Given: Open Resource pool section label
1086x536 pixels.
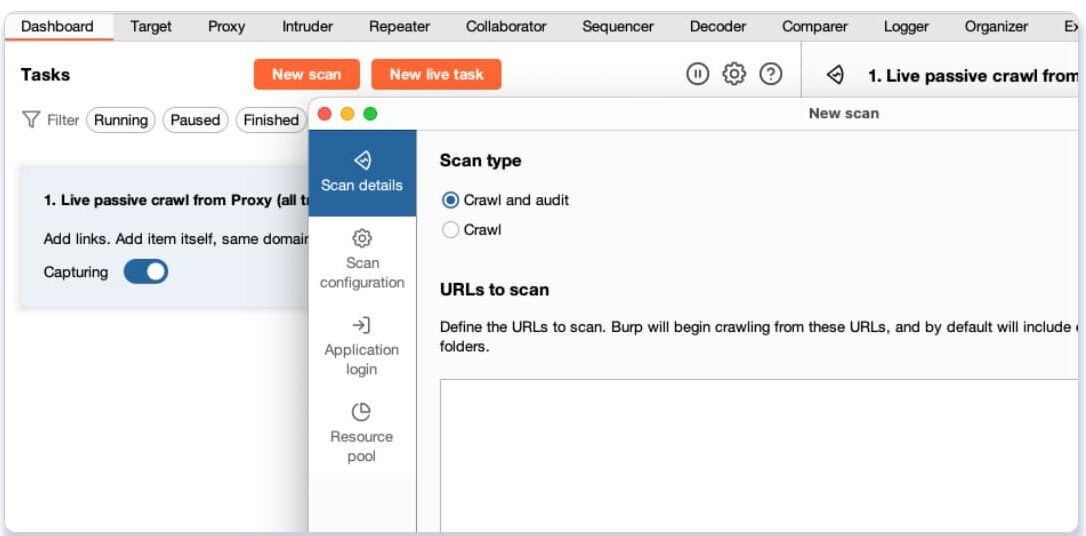Looking at the screenshot, I should pos(362,447).
